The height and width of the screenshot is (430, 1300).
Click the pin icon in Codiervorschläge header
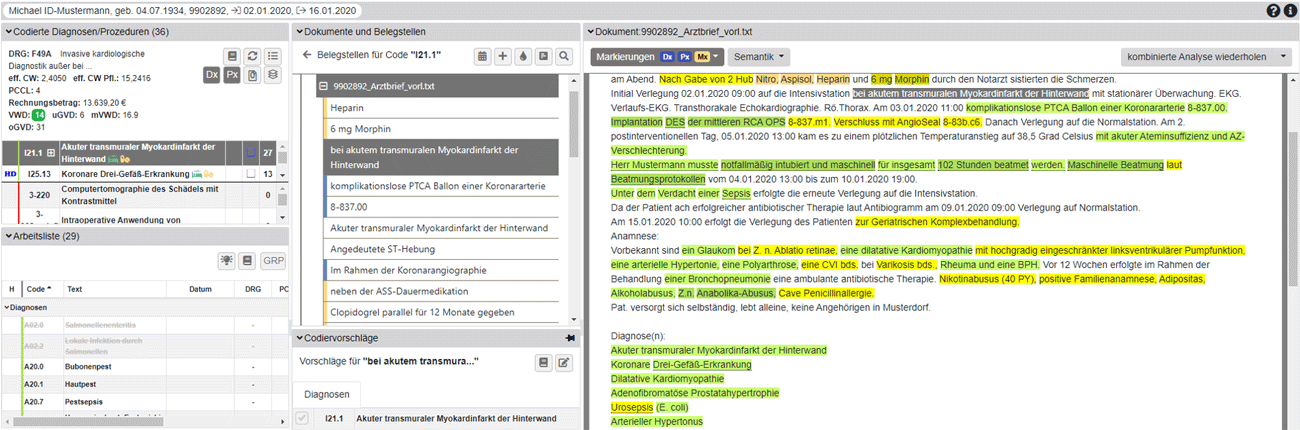coord(571,338)
